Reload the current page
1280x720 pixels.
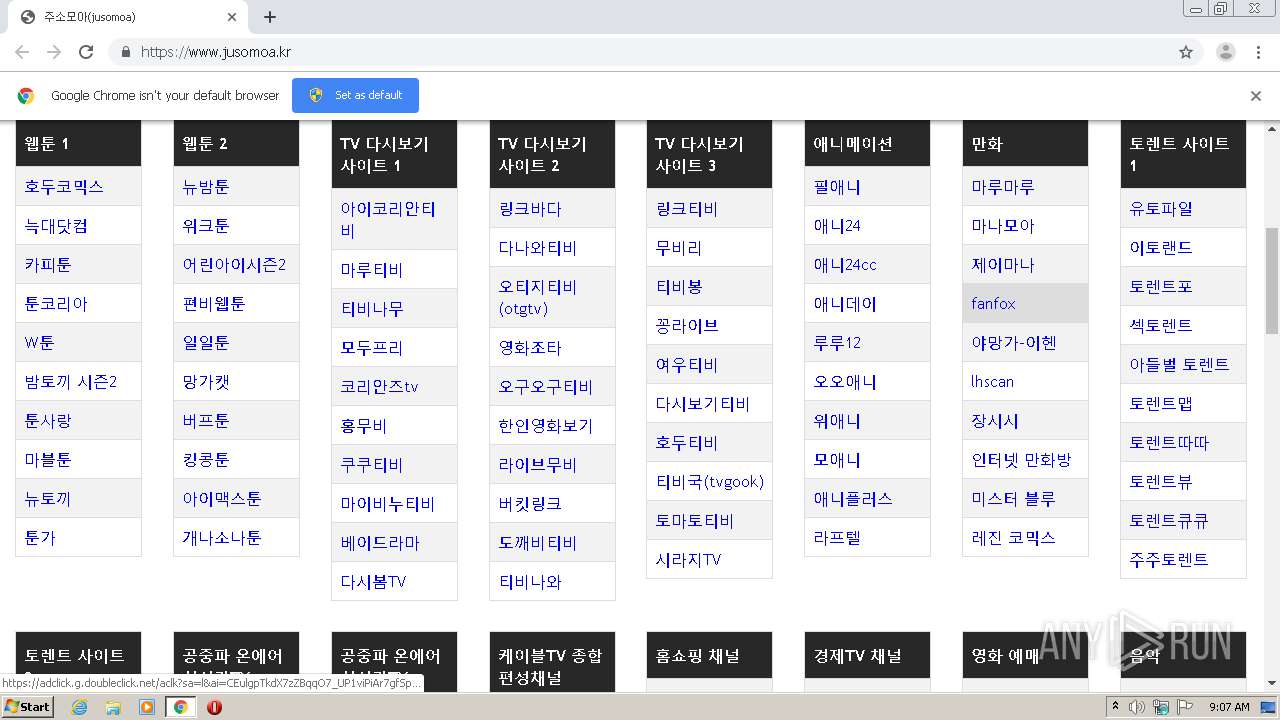(x=86, y=52)
